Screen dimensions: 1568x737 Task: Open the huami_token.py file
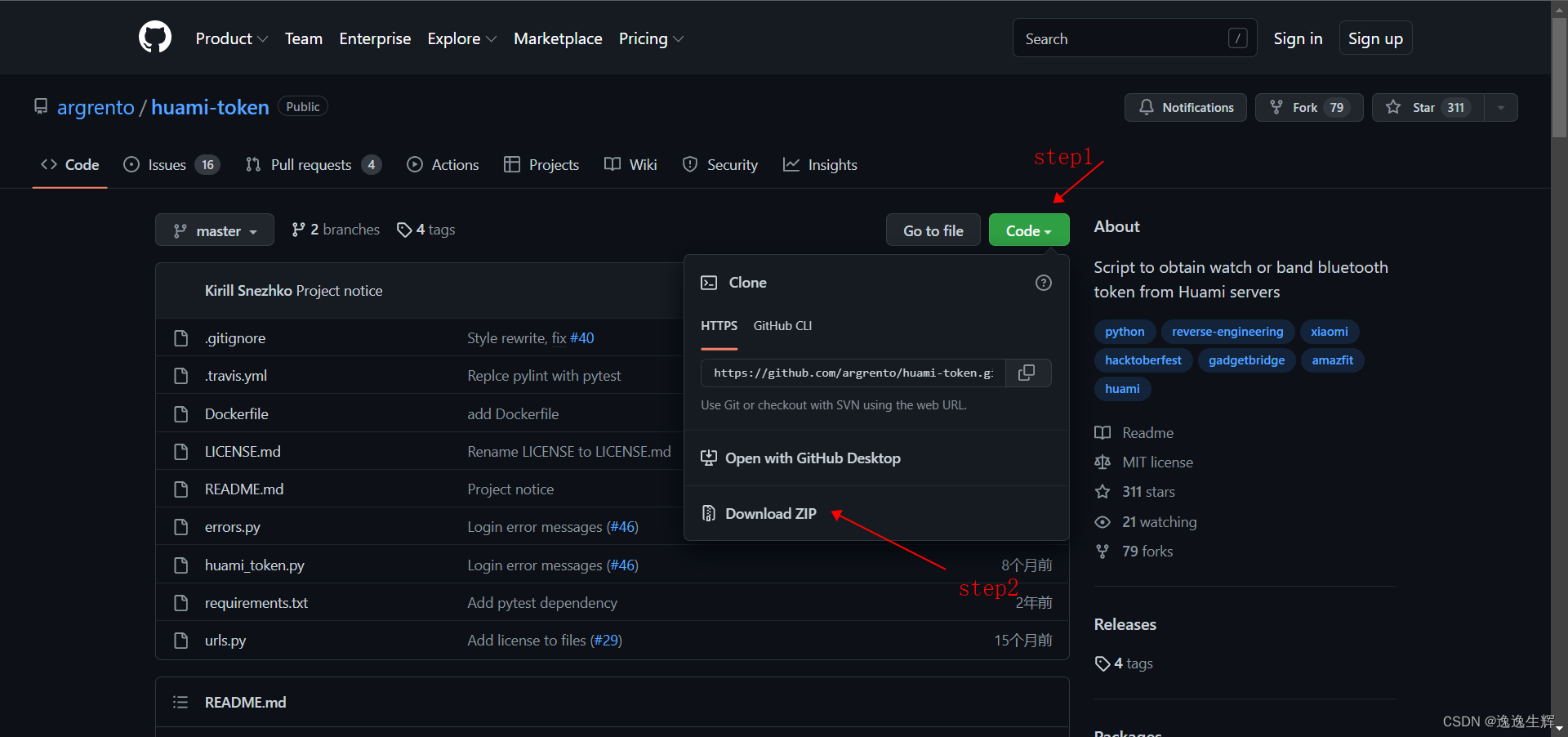tap(255, 565)
